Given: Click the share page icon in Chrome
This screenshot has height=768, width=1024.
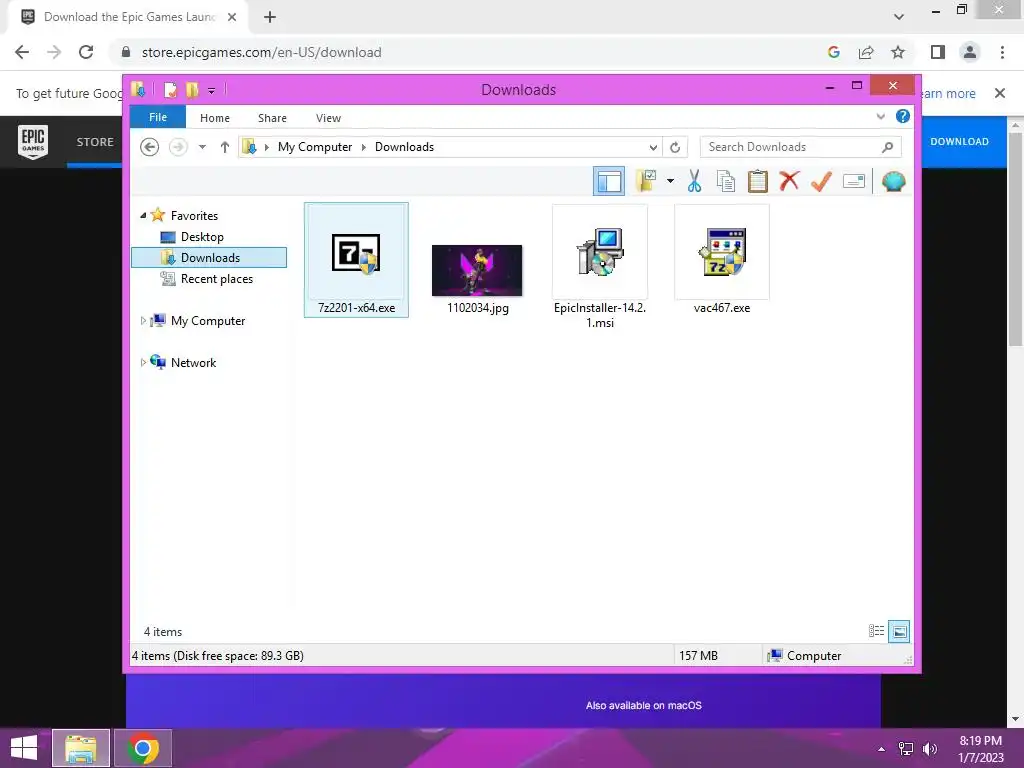Looking at the screenshot, I should [866, 52].
